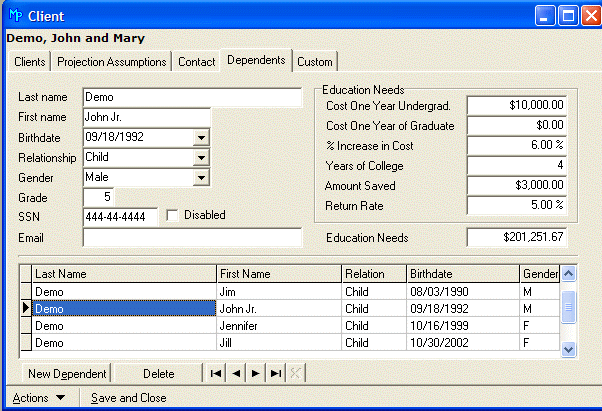The image size is (602, 411).
Task: Open the Custom tab
Action: pos(315,62)
